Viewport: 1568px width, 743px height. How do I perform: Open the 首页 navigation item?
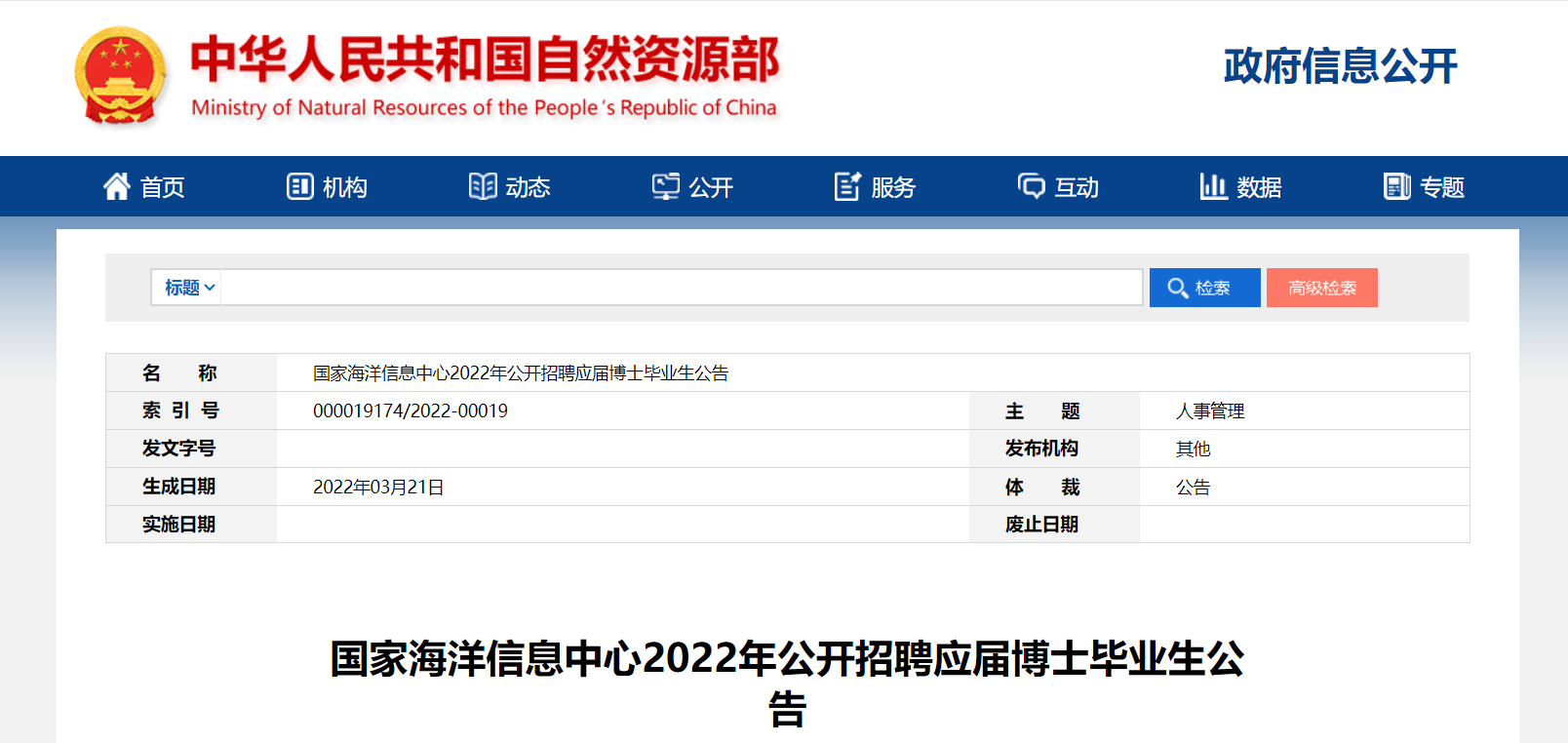143,186
